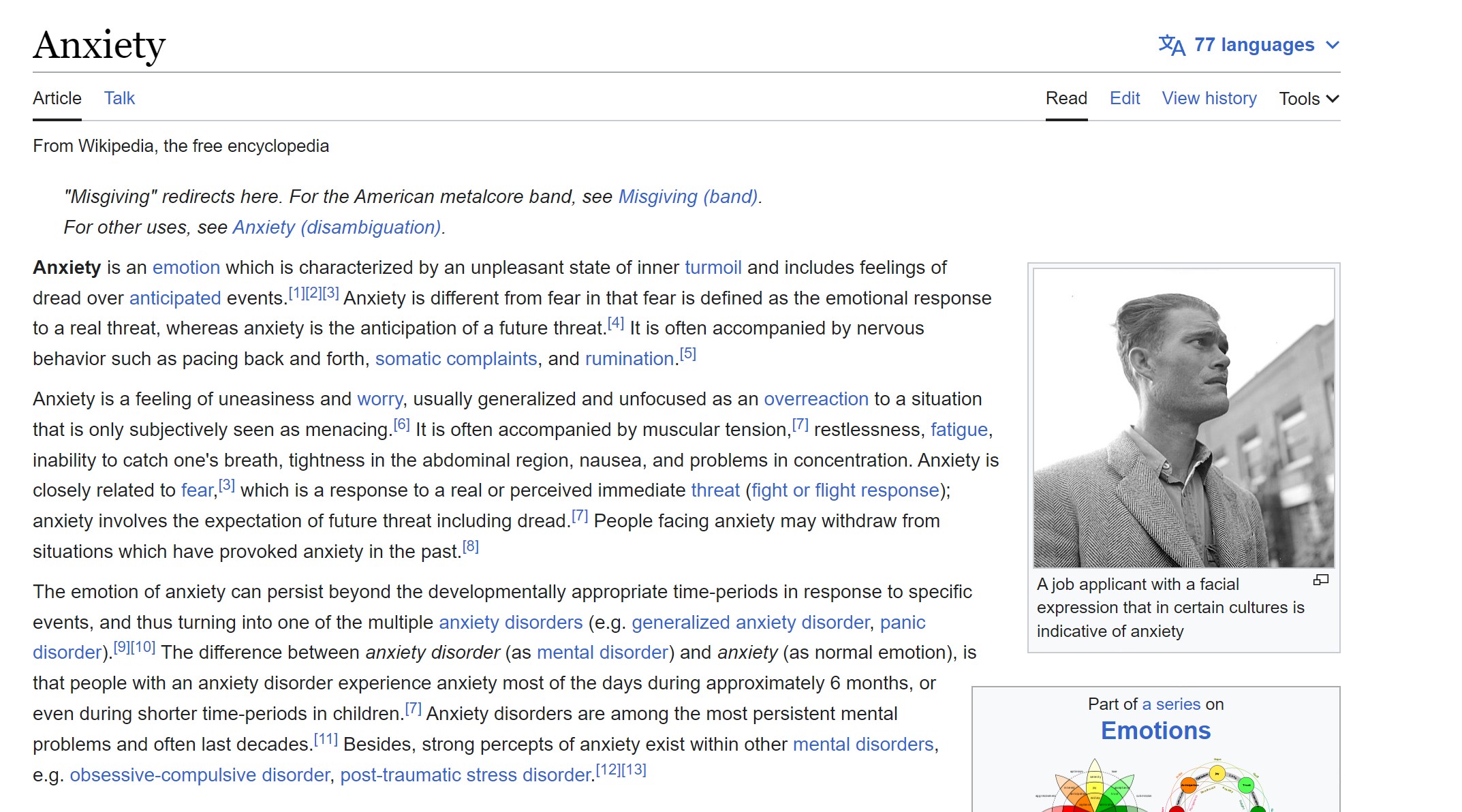Image resolution: width=1462 pixels, height=812 pixels.
Task: Click the Emotions series title link
Action: (1155, 730)
